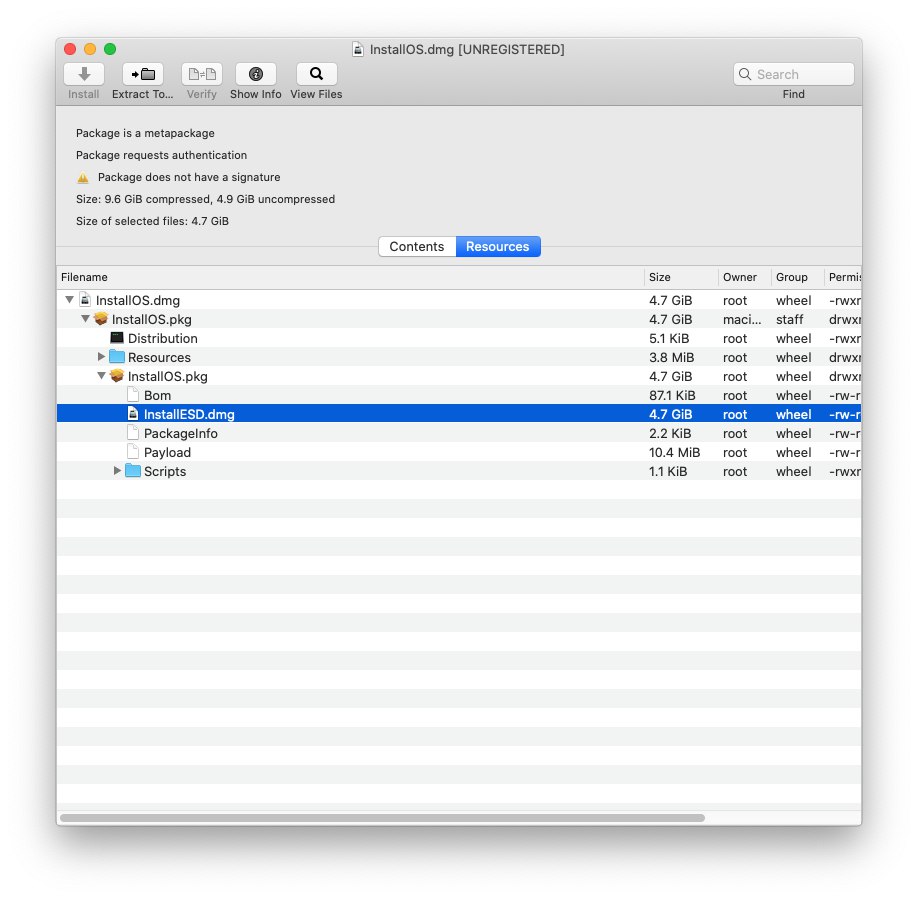Click the View Files magnifier icon
918x900 pixels.
(316, 74)
